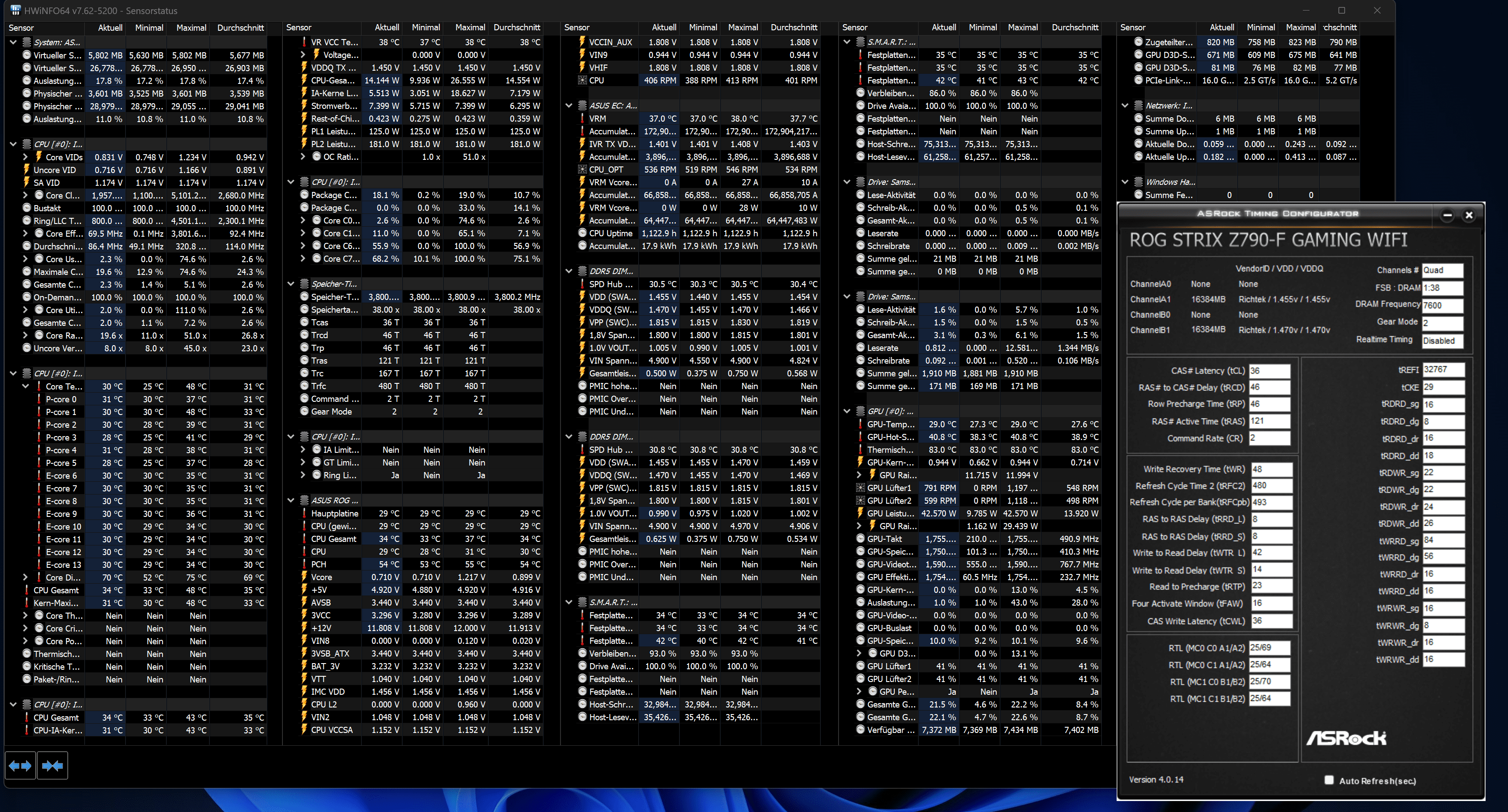
Task: Collapse the System sensor group
Action: (13, 42)
